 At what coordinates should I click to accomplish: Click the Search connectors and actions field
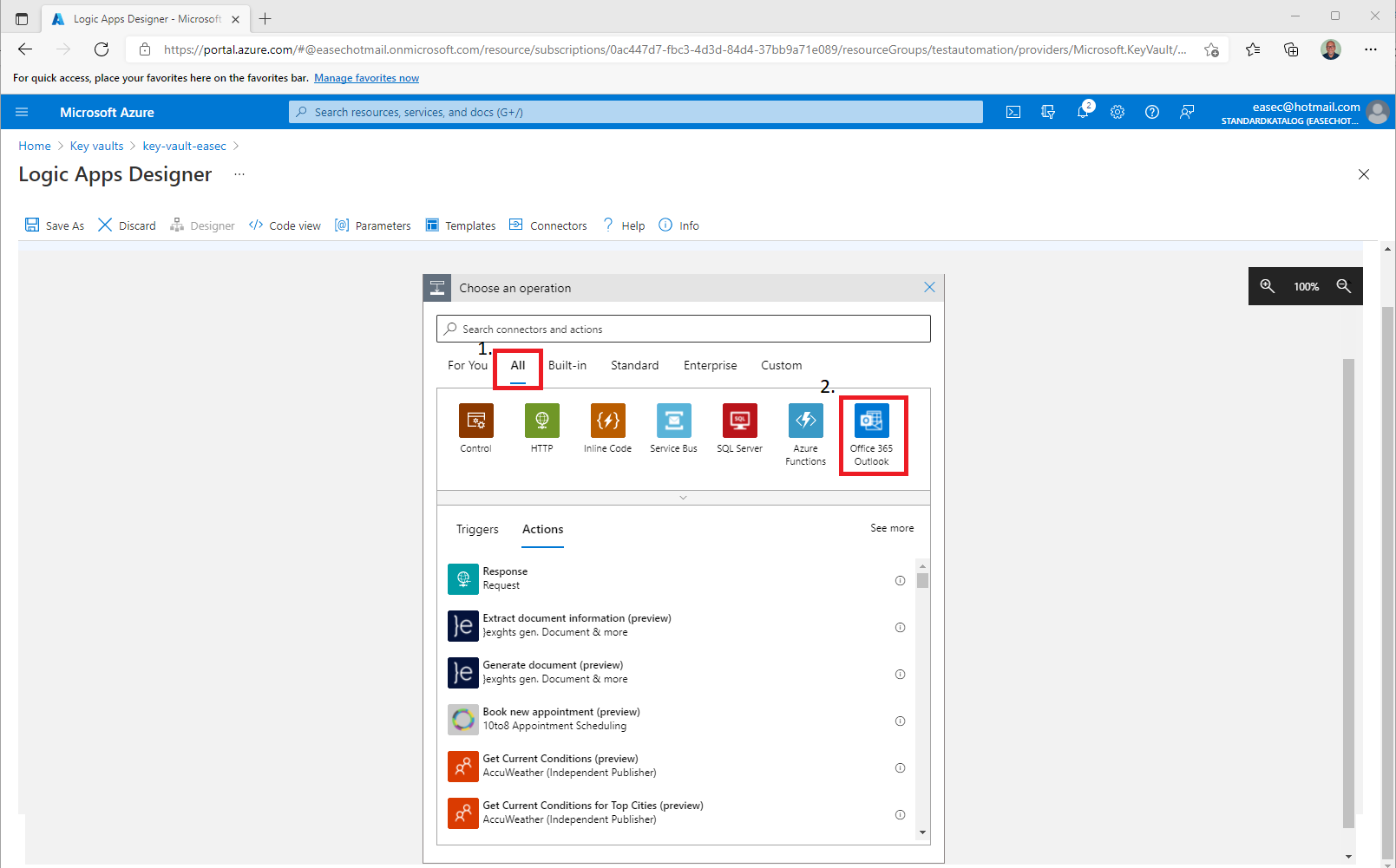click(x=683, y=330)
